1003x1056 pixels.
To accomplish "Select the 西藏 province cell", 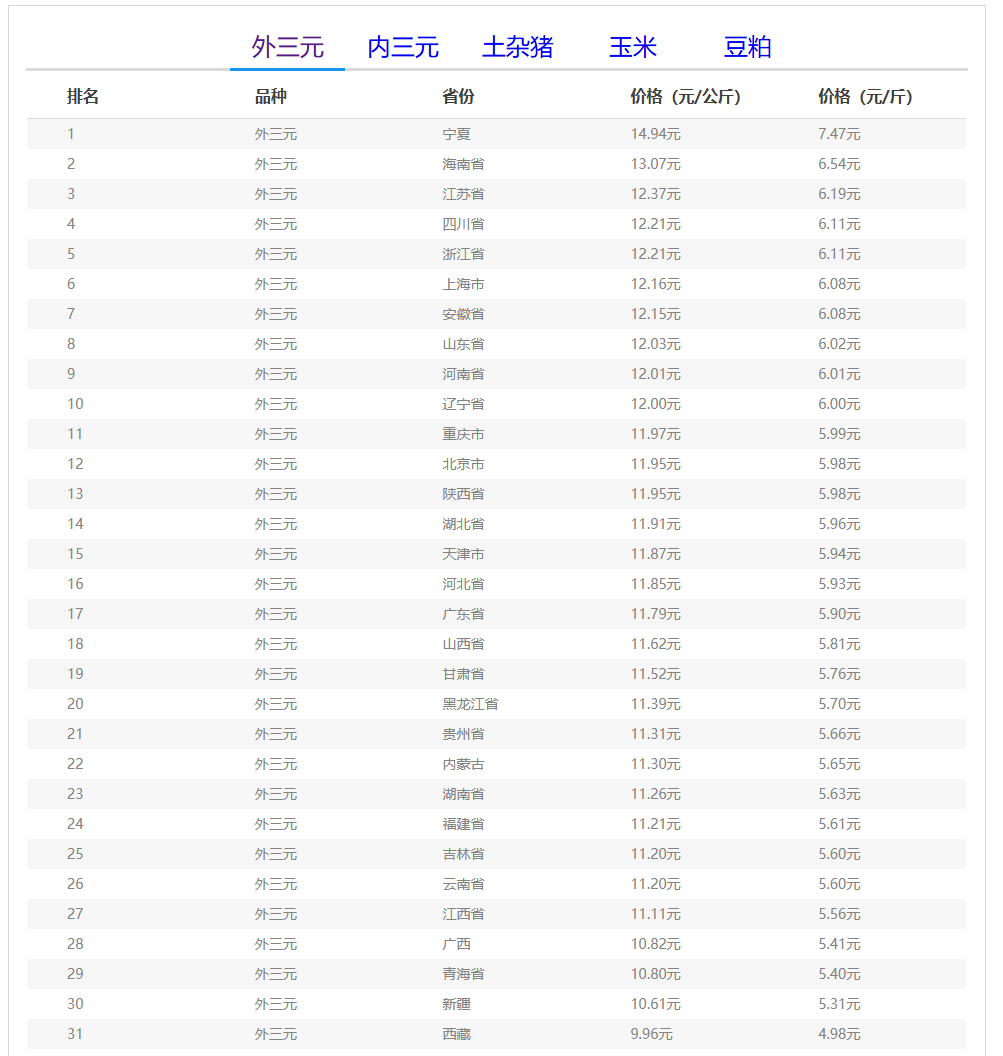I will coord(456,1034).
